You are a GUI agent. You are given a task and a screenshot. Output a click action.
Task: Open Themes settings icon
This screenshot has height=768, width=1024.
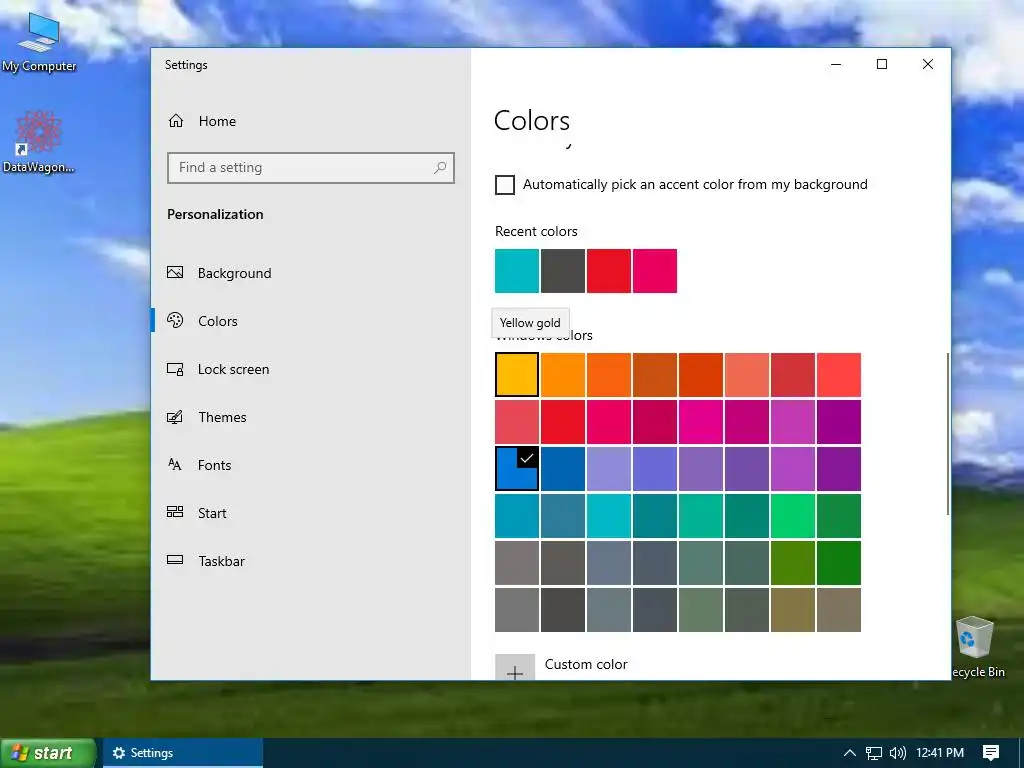point(175,417)
